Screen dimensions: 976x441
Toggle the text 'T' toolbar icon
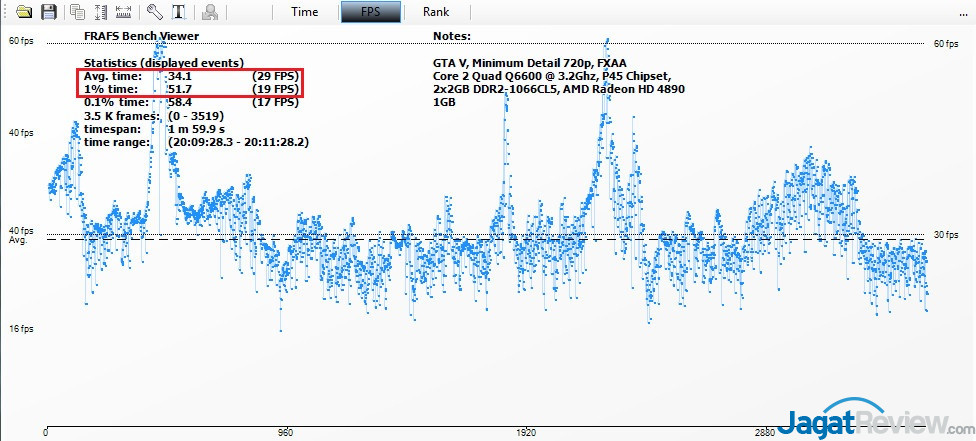[x=179, y=13]
